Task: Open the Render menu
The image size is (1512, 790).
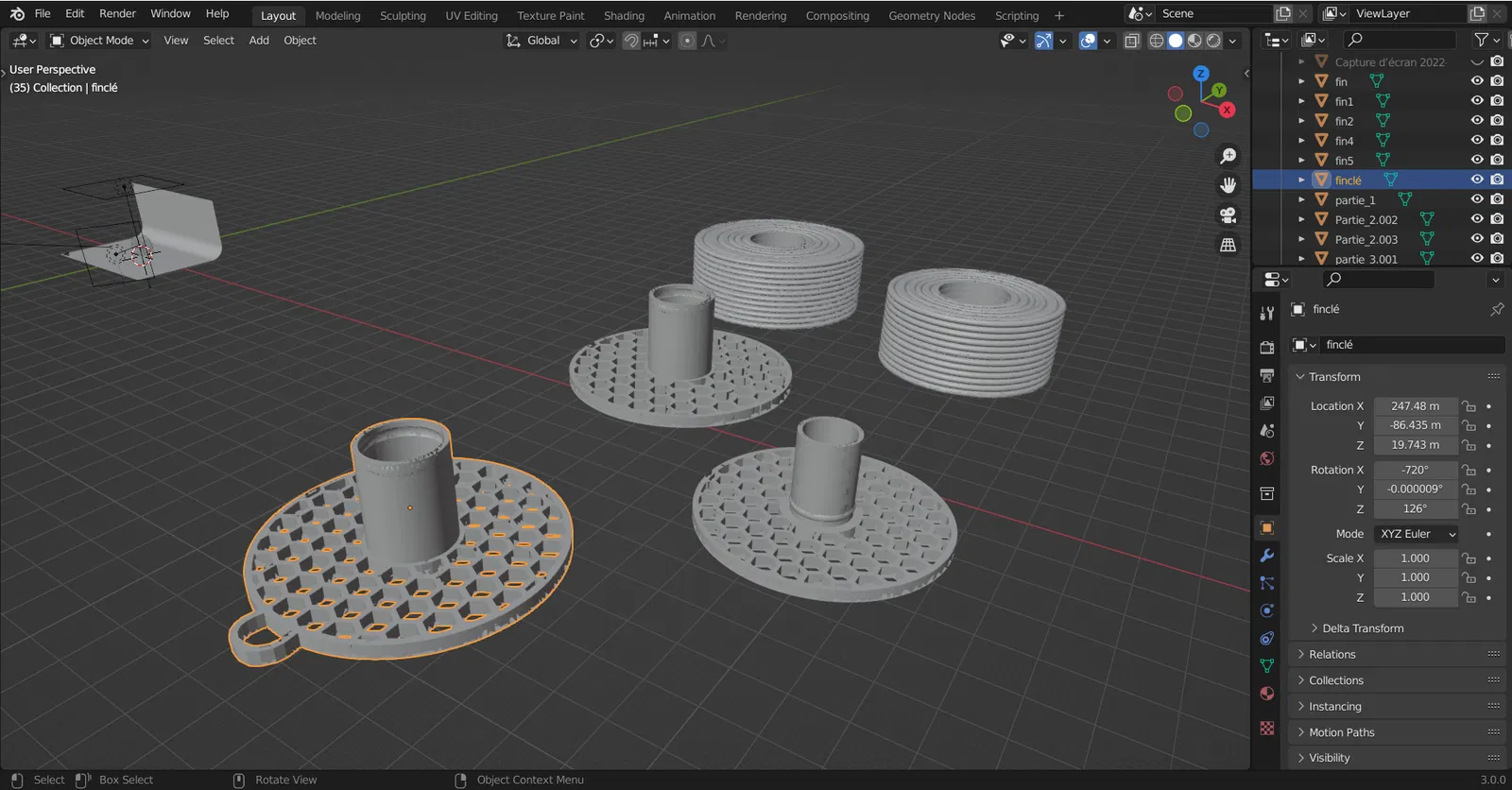Action: [117, 13]
